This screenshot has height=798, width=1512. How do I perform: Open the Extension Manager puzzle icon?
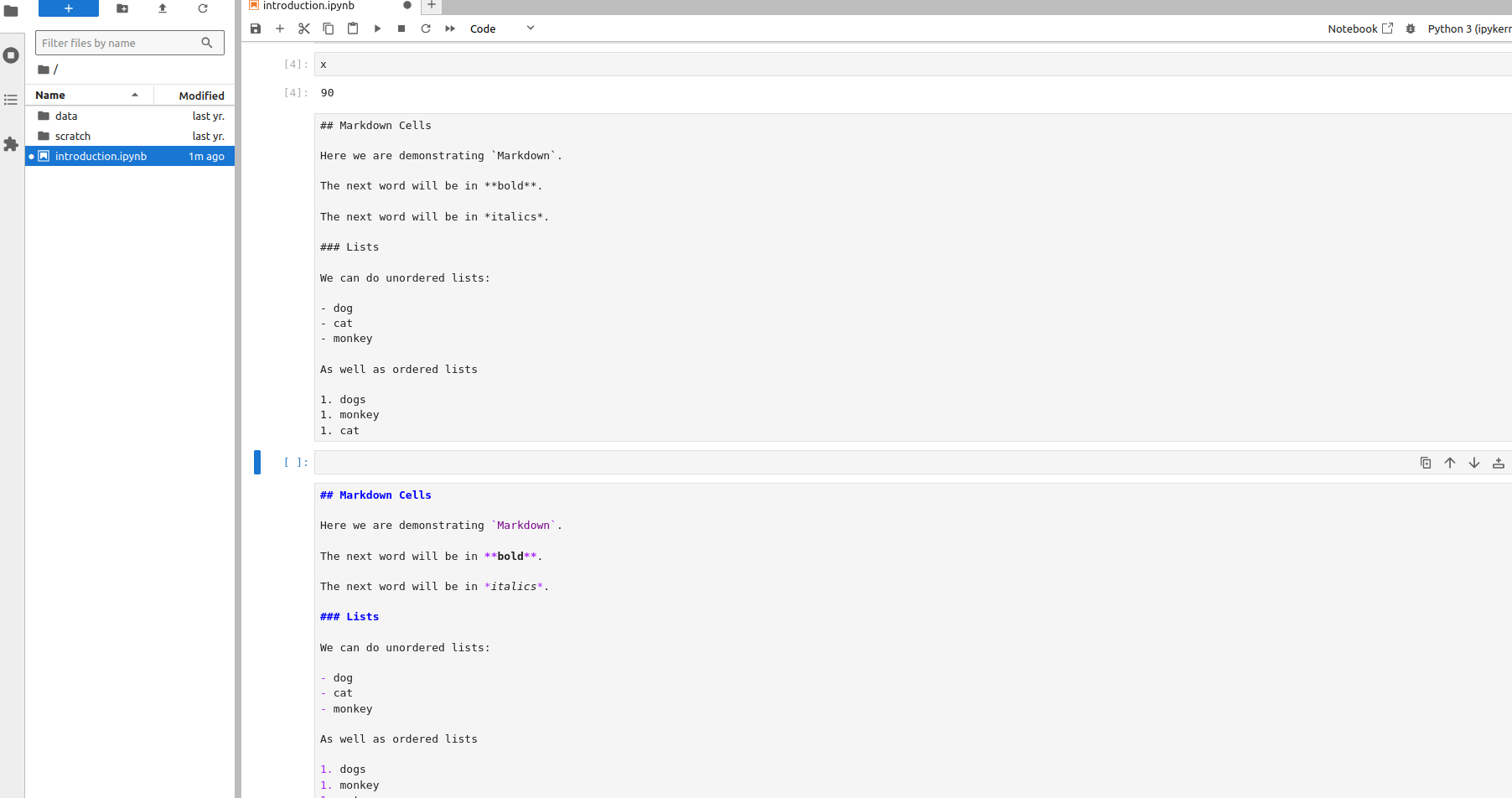click(x=11, y=144)
